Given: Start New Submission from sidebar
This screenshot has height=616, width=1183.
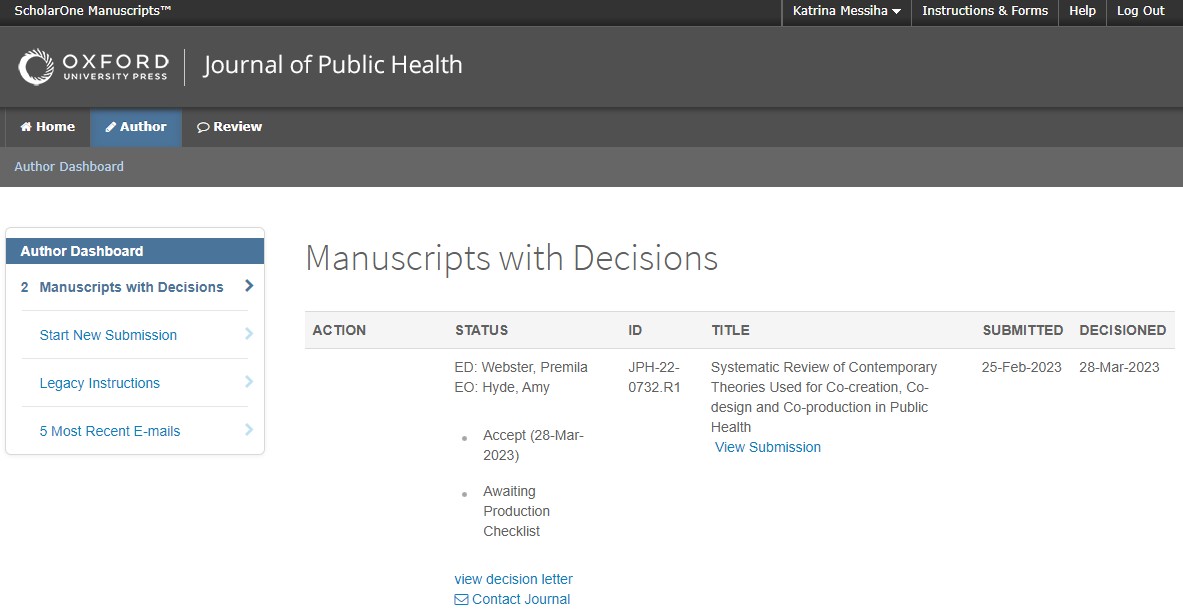Looking at the screenshot, I should pos(108,335).
